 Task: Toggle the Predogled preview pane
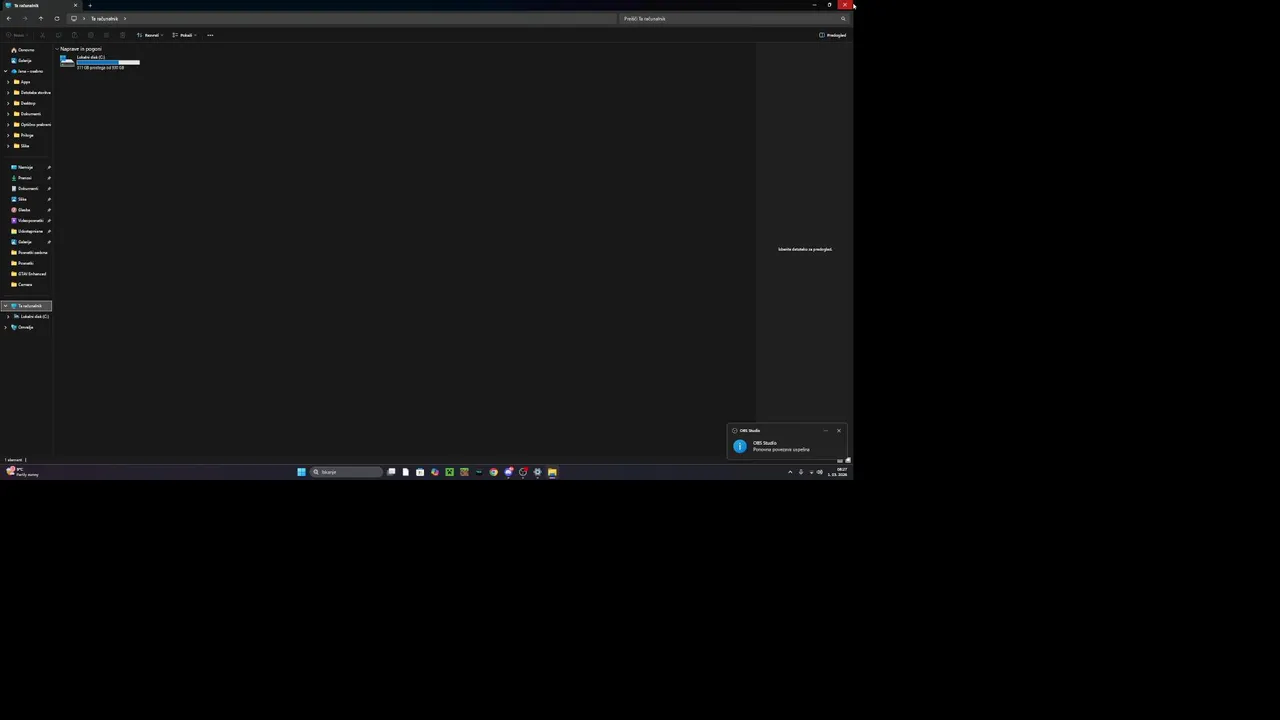pyautogui.click(x=833, y=35)
